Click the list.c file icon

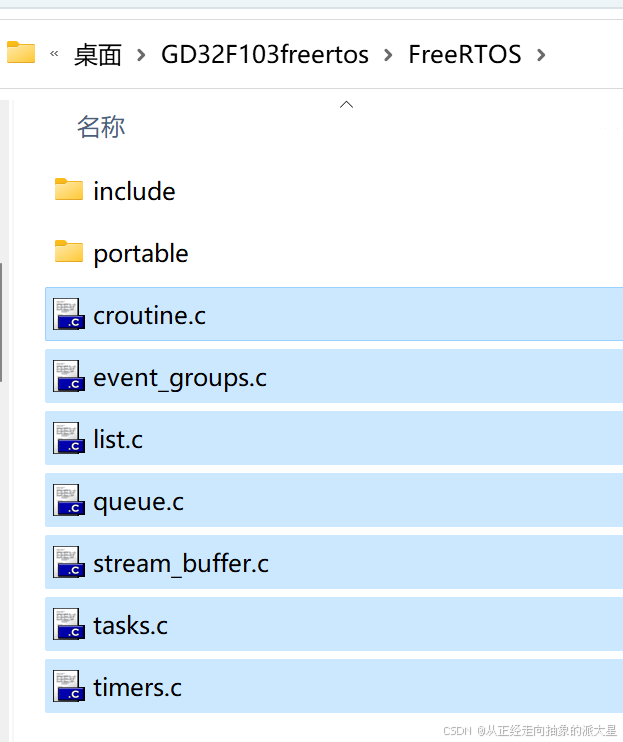[69, 438]
